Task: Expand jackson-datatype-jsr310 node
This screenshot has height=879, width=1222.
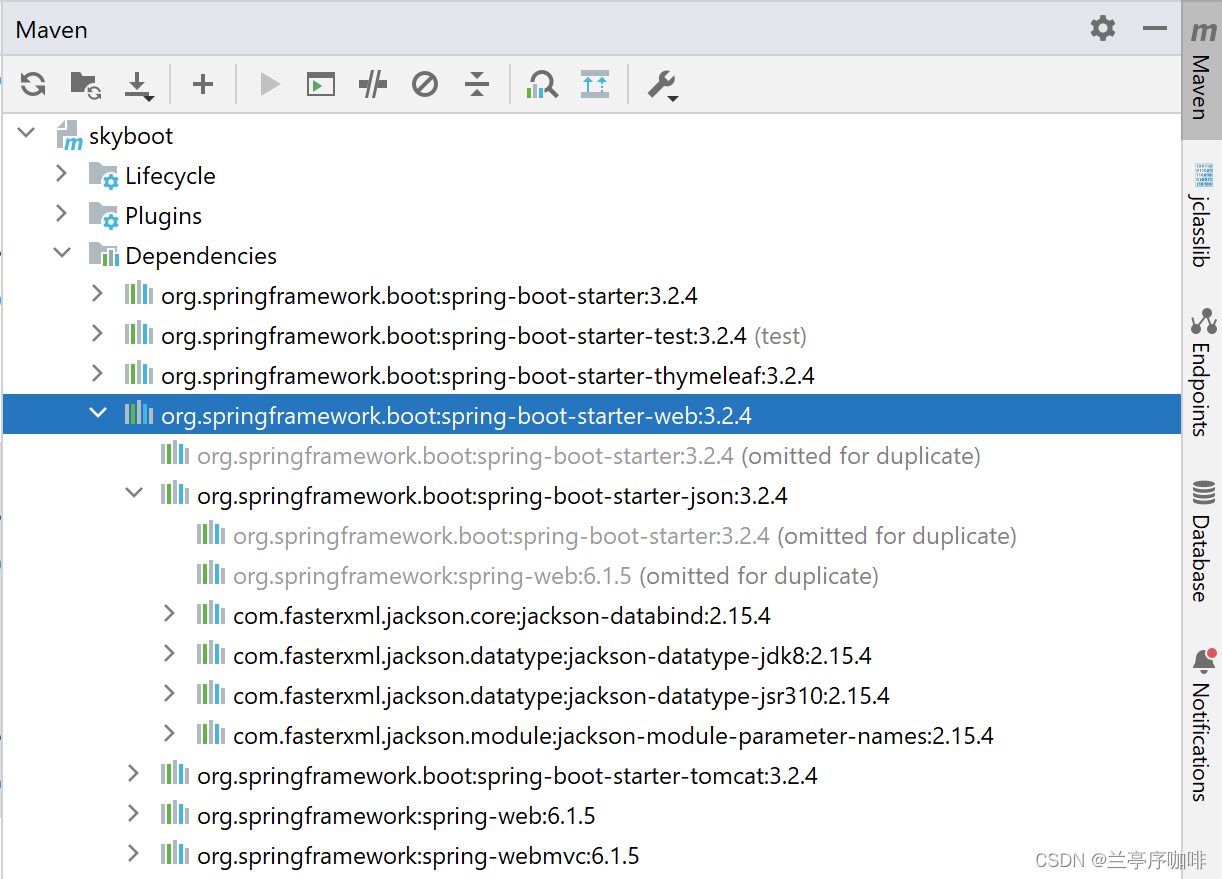Action: point(169,693)
